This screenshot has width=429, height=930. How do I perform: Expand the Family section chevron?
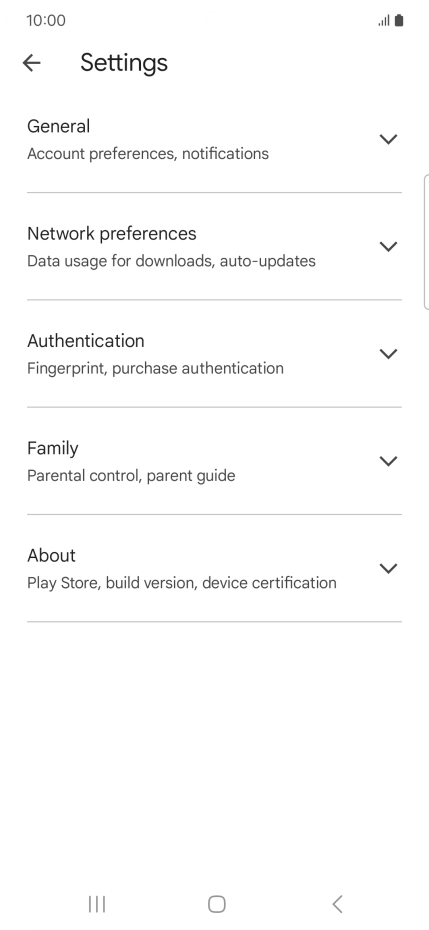(388, 461)
